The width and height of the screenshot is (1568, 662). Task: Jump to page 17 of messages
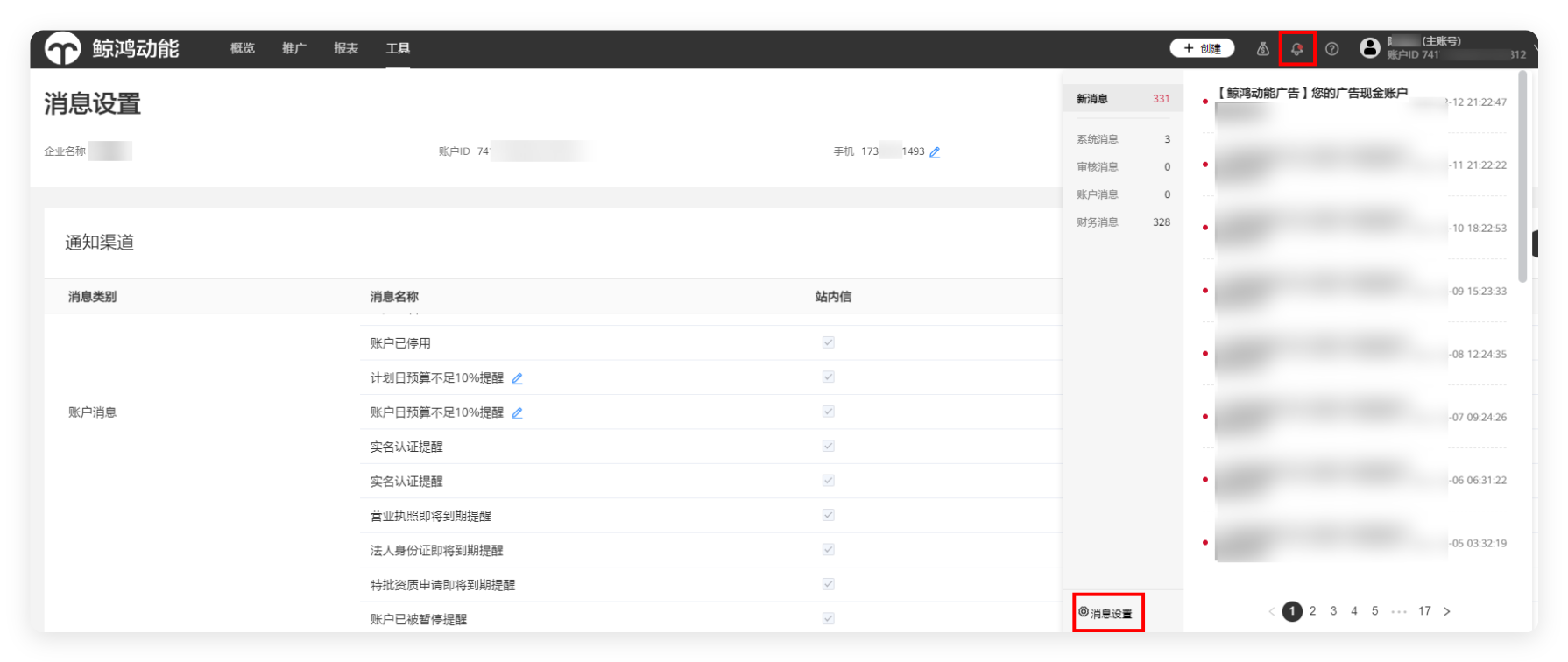click(1424, 611)
